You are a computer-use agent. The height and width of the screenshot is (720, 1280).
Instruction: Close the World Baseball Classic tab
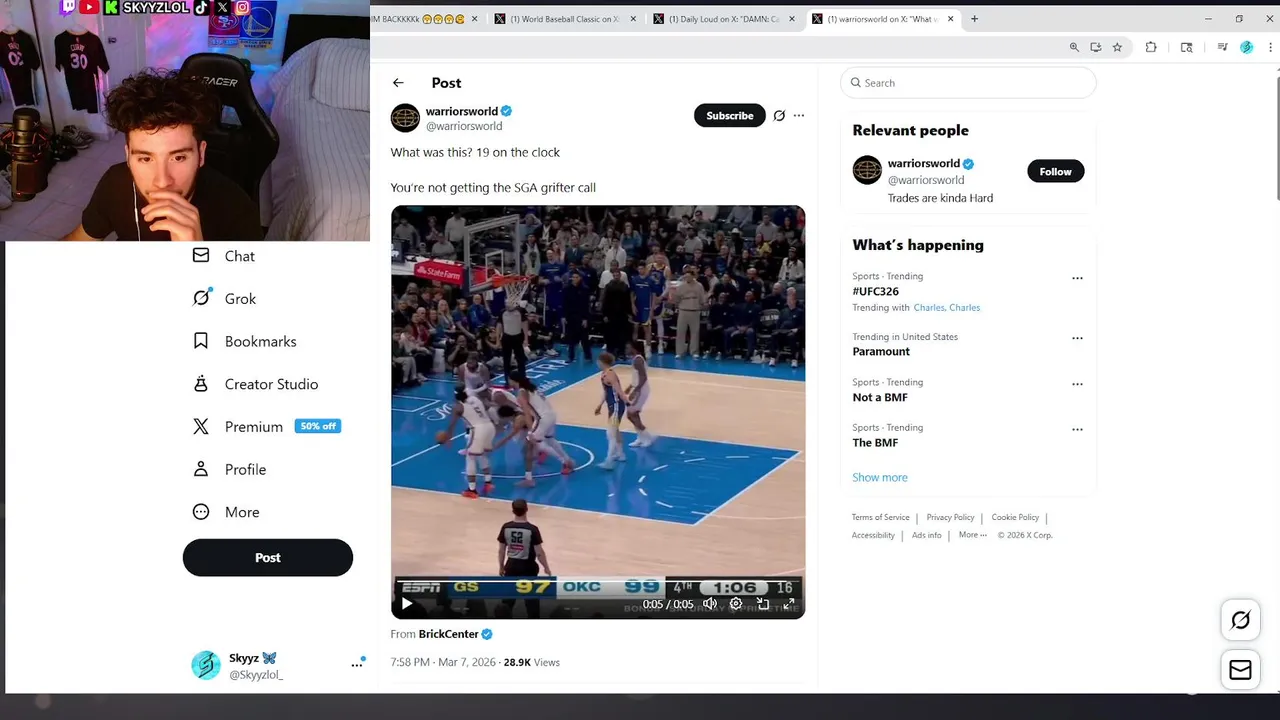point(634,19)
